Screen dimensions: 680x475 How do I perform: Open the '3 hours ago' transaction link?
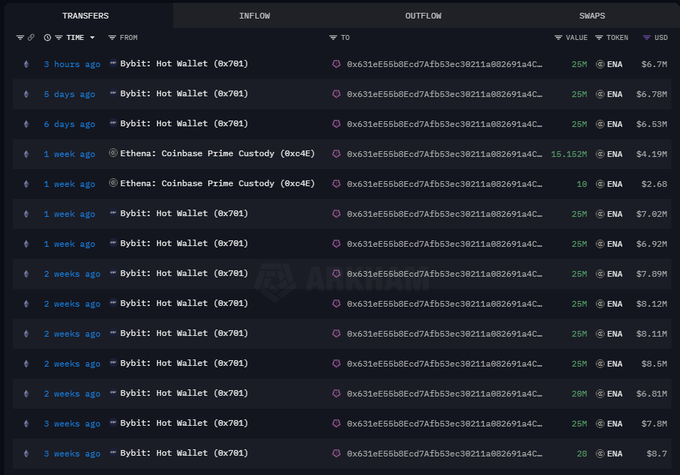pyautogui.click(x=71, y=64)
